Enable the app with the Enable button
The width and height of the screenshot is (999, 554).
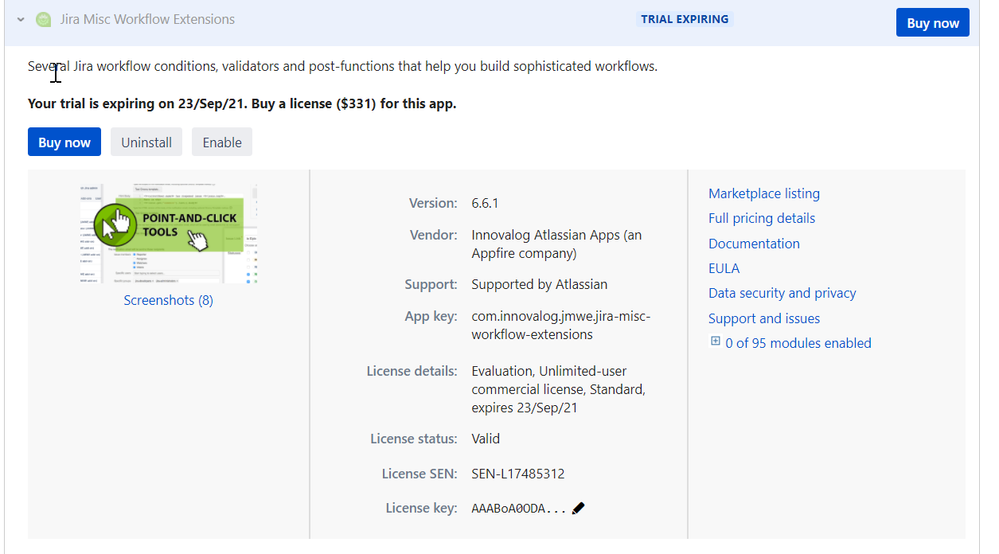[x=222, y=142]
